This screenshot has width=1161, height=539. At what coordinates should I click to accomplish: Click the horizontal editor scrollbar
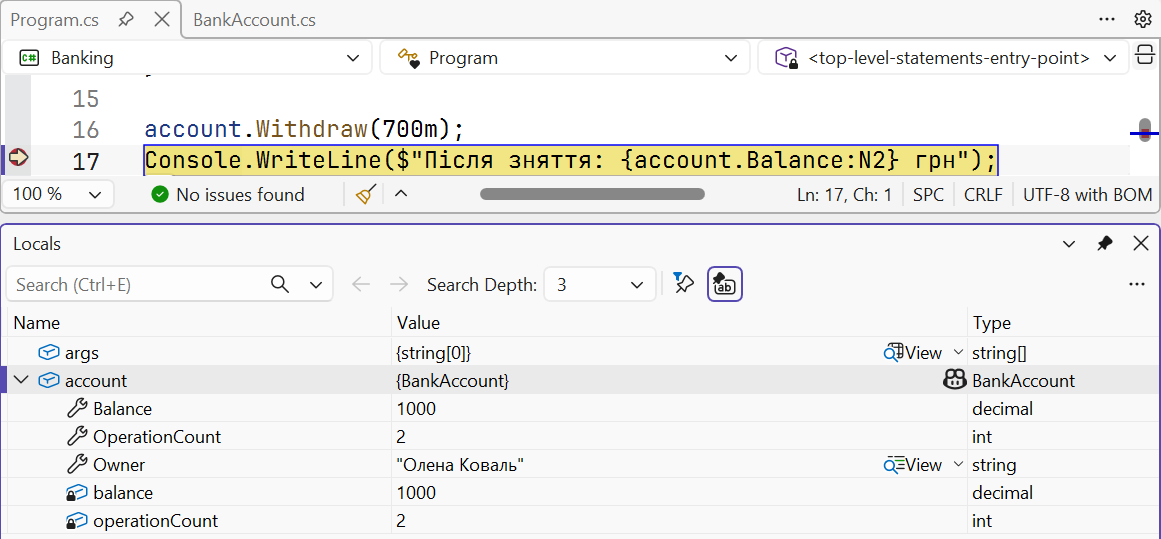pyautogui.click(x=592, y=195)
